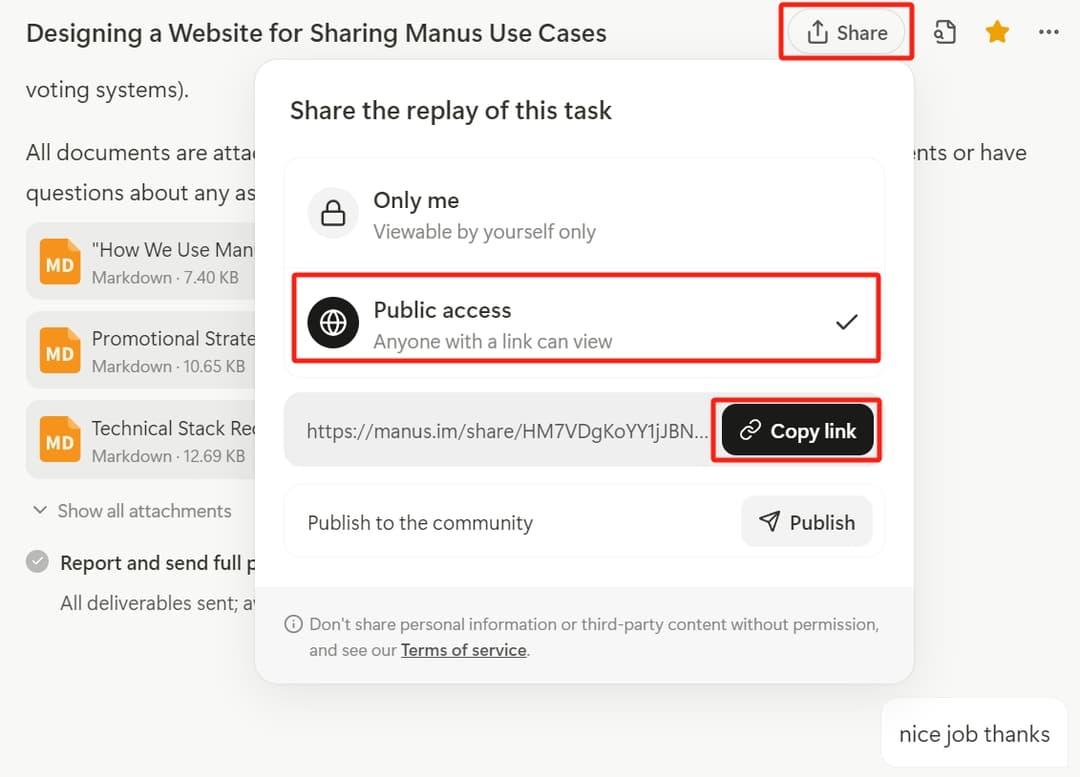The height and width of the screenshot is (777, 1080).
Task: Open the three-dot more options menu
Action: tap(1048, 32)
